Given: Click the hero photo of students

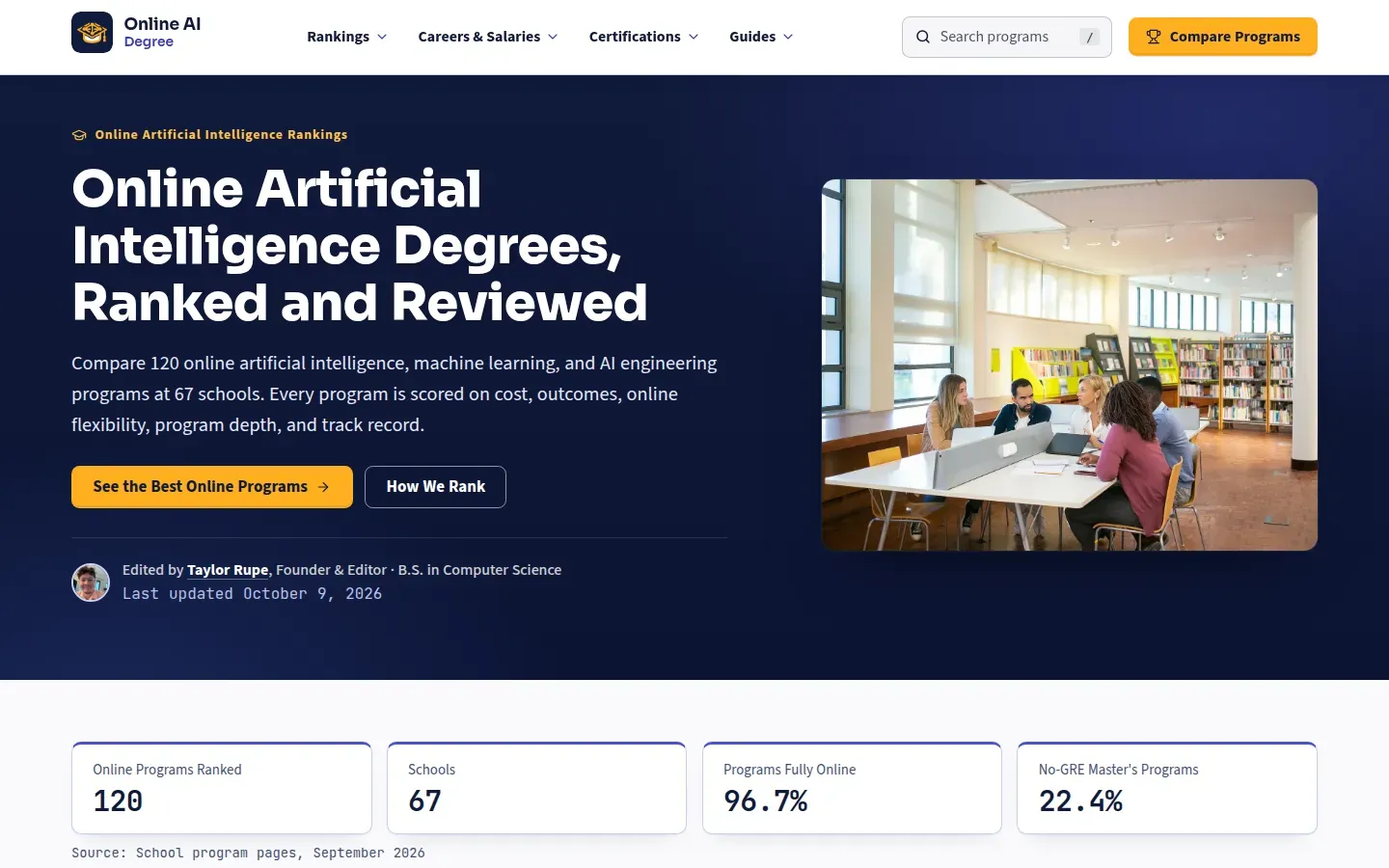Looking at the screenshot, I should 1069,365.
